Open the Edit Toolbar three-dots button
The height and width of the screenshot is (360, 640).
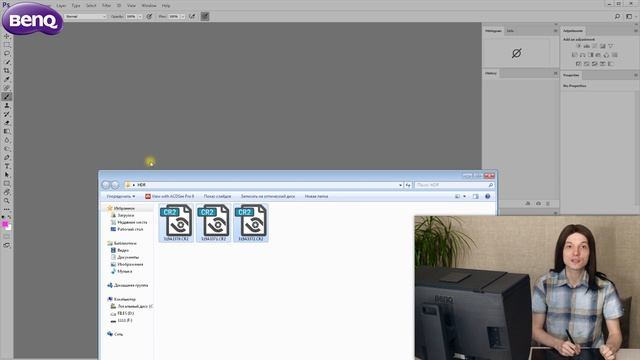7,209
